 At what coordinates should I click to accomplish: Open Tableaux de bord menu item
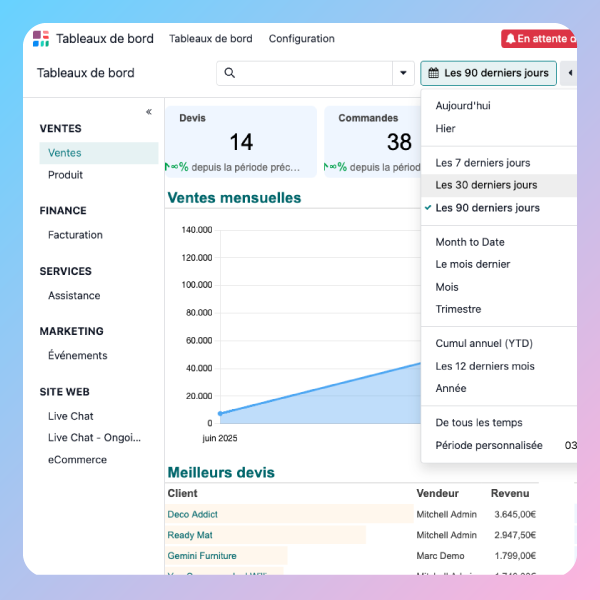point(210,39)
